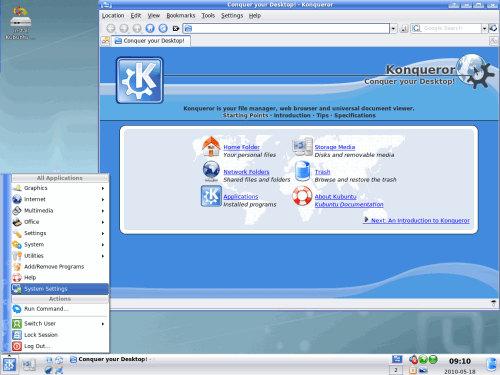Image resolution: width=500 pixels, height=375 pixels.
Task: Expand the Switch User submenu
Action: click(60, 324)
